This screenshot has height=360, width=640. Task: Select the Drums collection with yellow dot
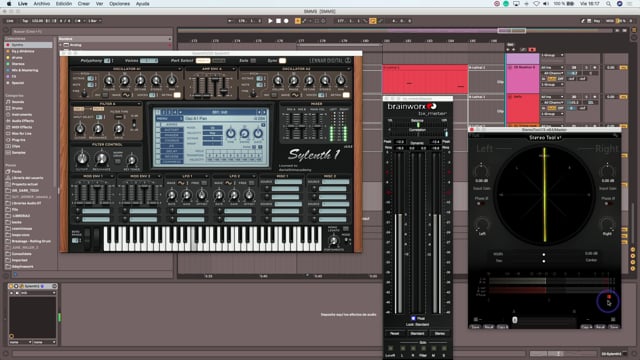pos(17,58)
